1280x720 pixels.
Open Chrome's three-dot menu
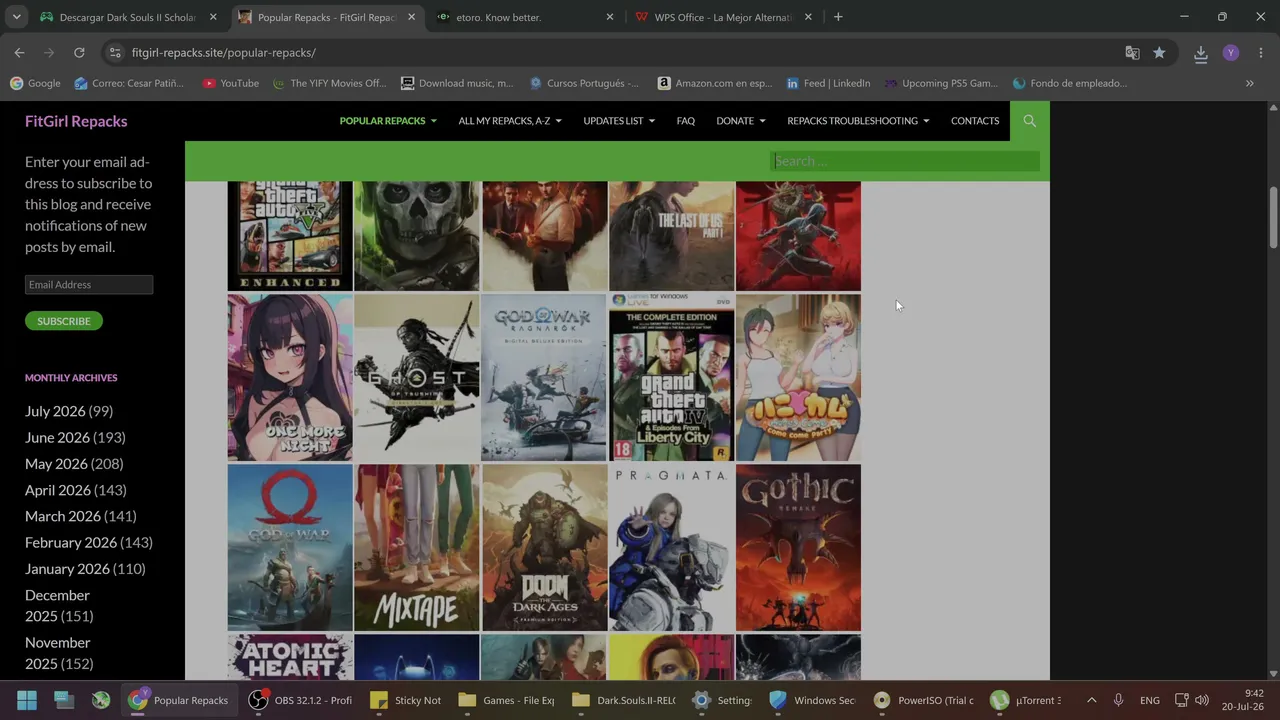[1260, 52]
